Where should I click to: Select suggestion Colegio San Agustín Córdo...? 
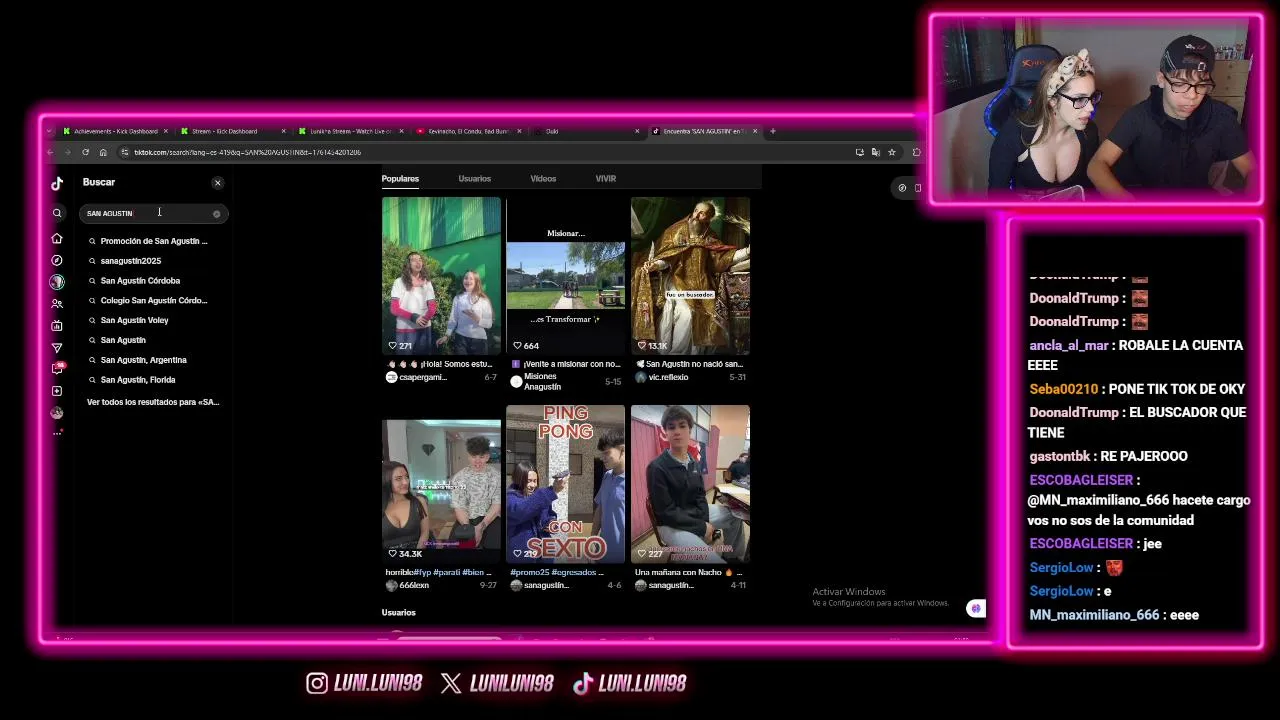[153, 300]
